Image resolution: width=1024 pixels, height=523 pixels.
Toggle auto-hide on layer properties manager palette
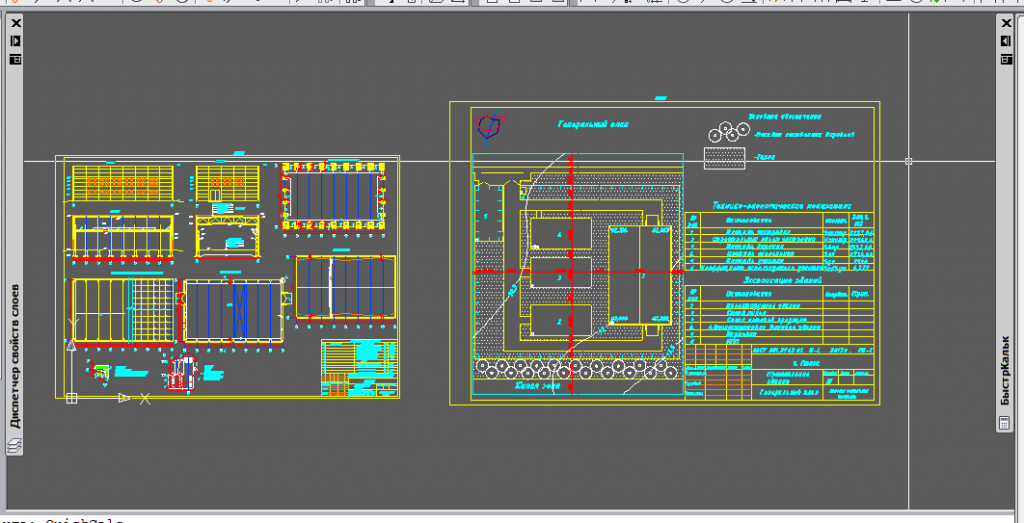click(x=16, y=41)
